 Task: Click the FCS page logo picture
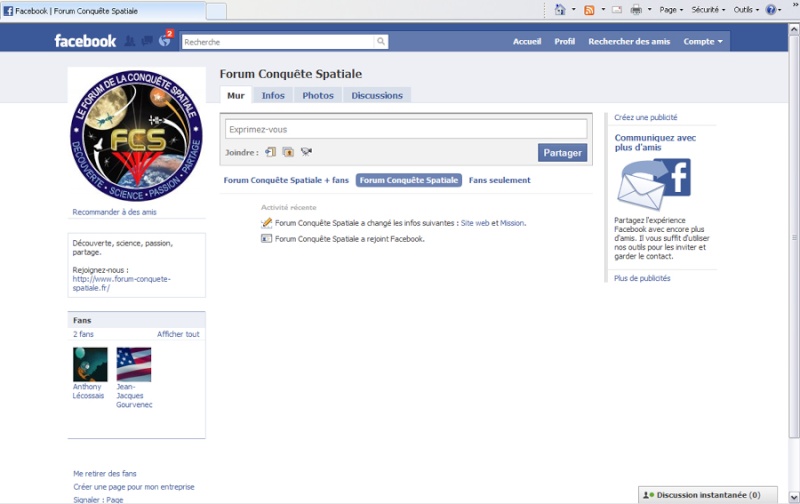pyautogui.click(x=136, y=135)
